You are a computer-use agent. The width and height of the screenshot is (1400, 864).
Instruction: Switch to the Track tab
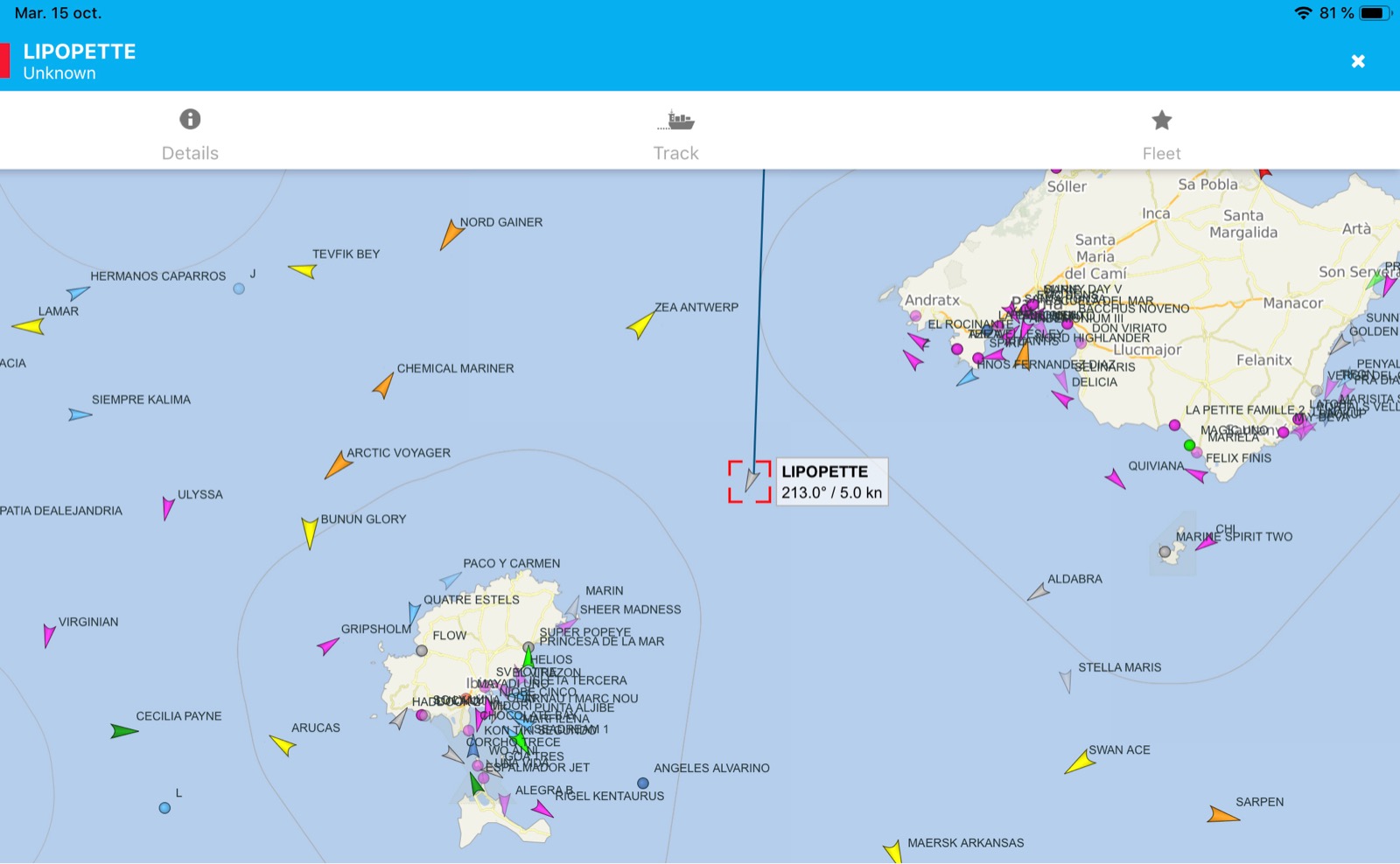(x=675, y=134)
